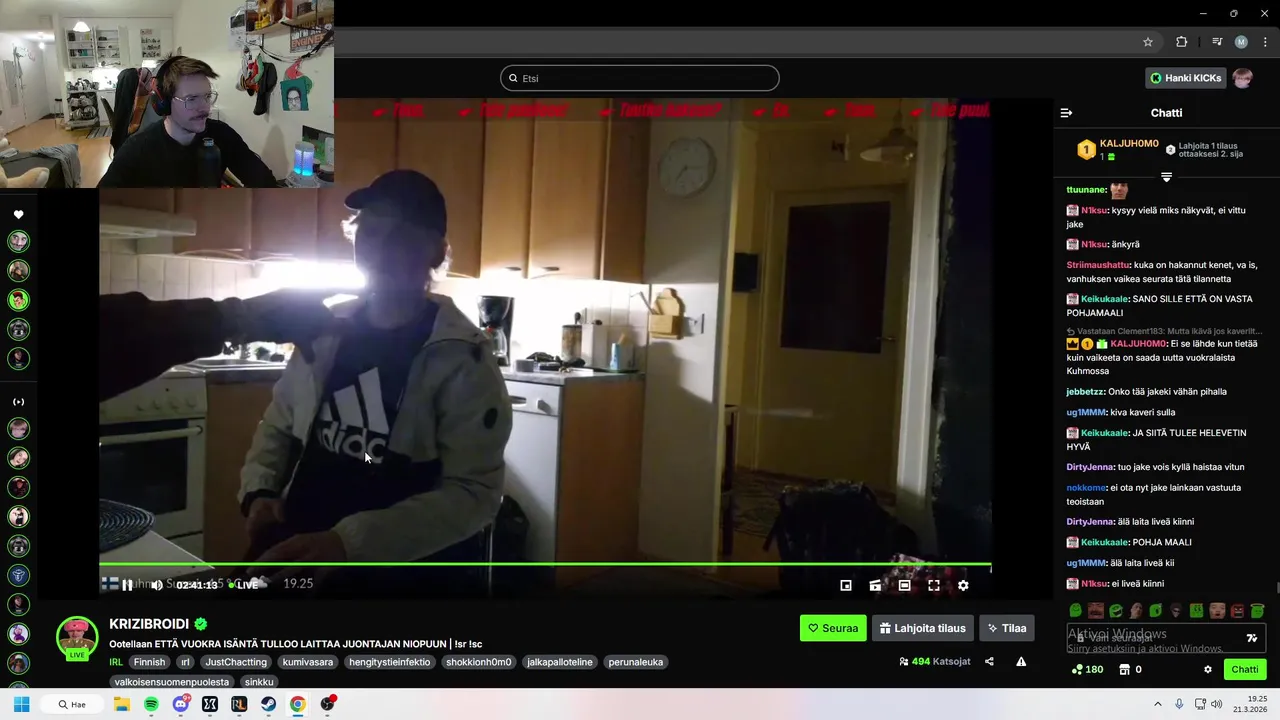Screen dimensions: 1280x720
Task: Open chat settings gear icon
Action: pyautogui.click(x=1207, y=670)
